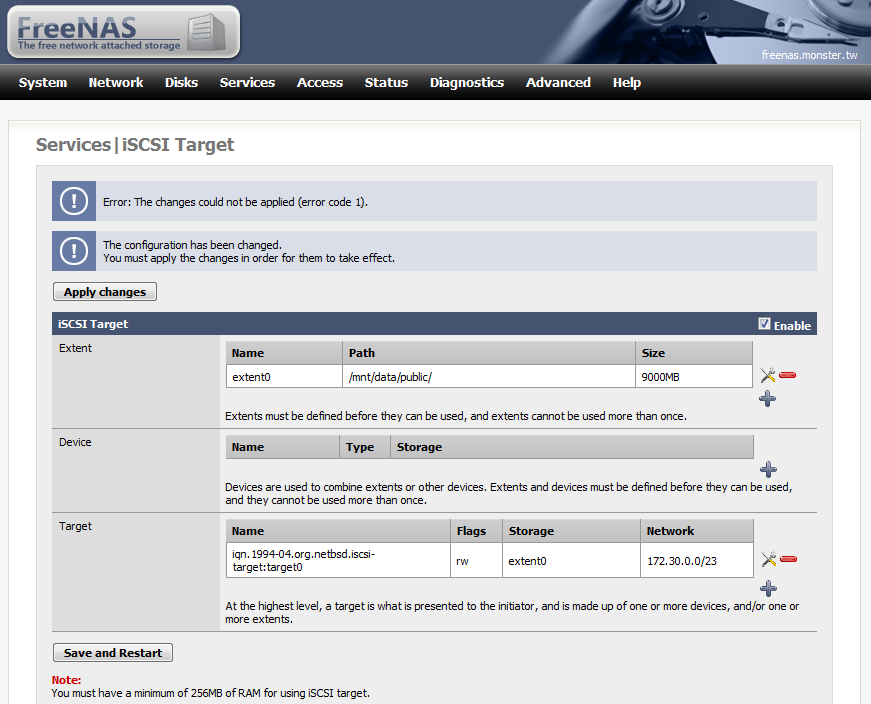Select the /mnt/data/public/ path cell
The width and height of the screenshot is (871, 704).
point(489,377)
